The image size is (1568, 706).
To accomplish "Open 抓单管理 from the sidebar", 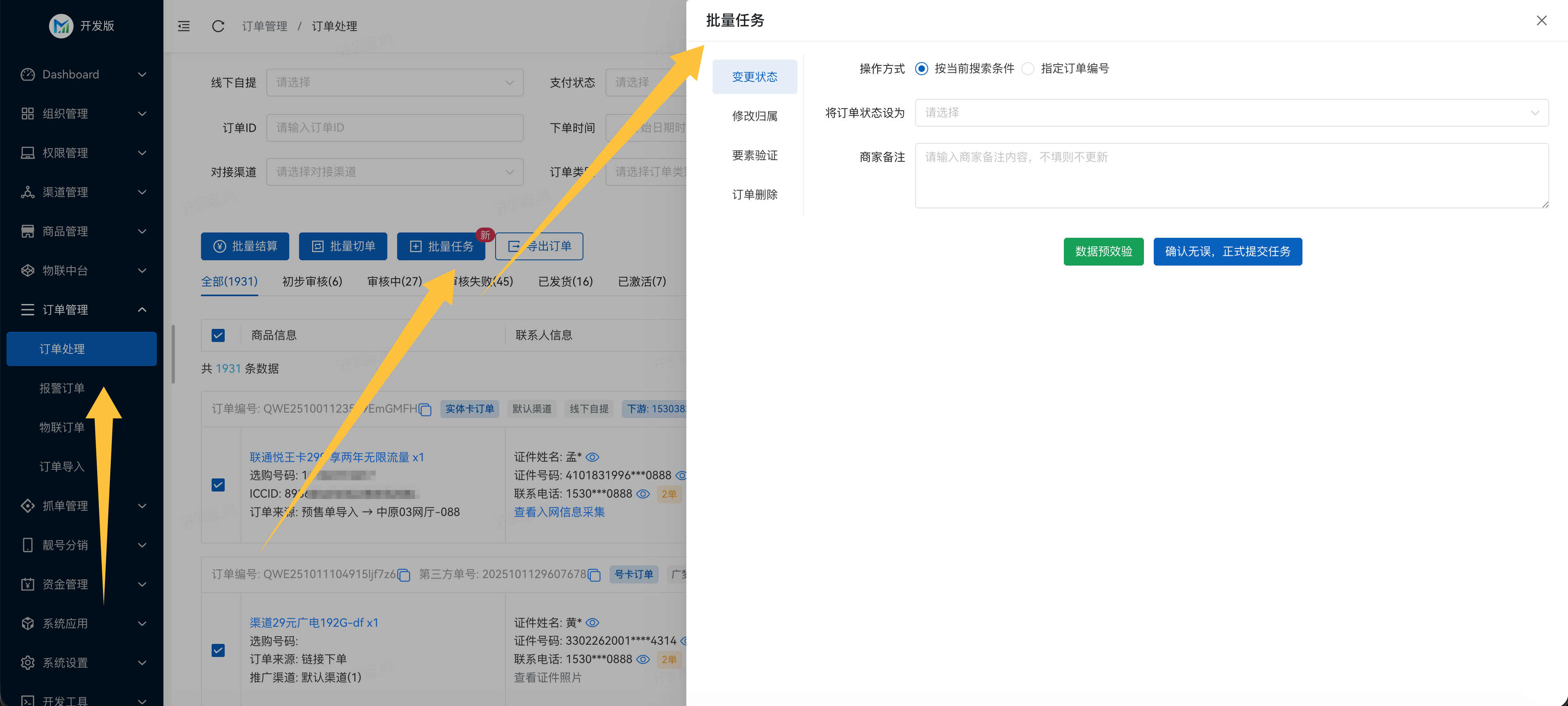I will (27, 505).
